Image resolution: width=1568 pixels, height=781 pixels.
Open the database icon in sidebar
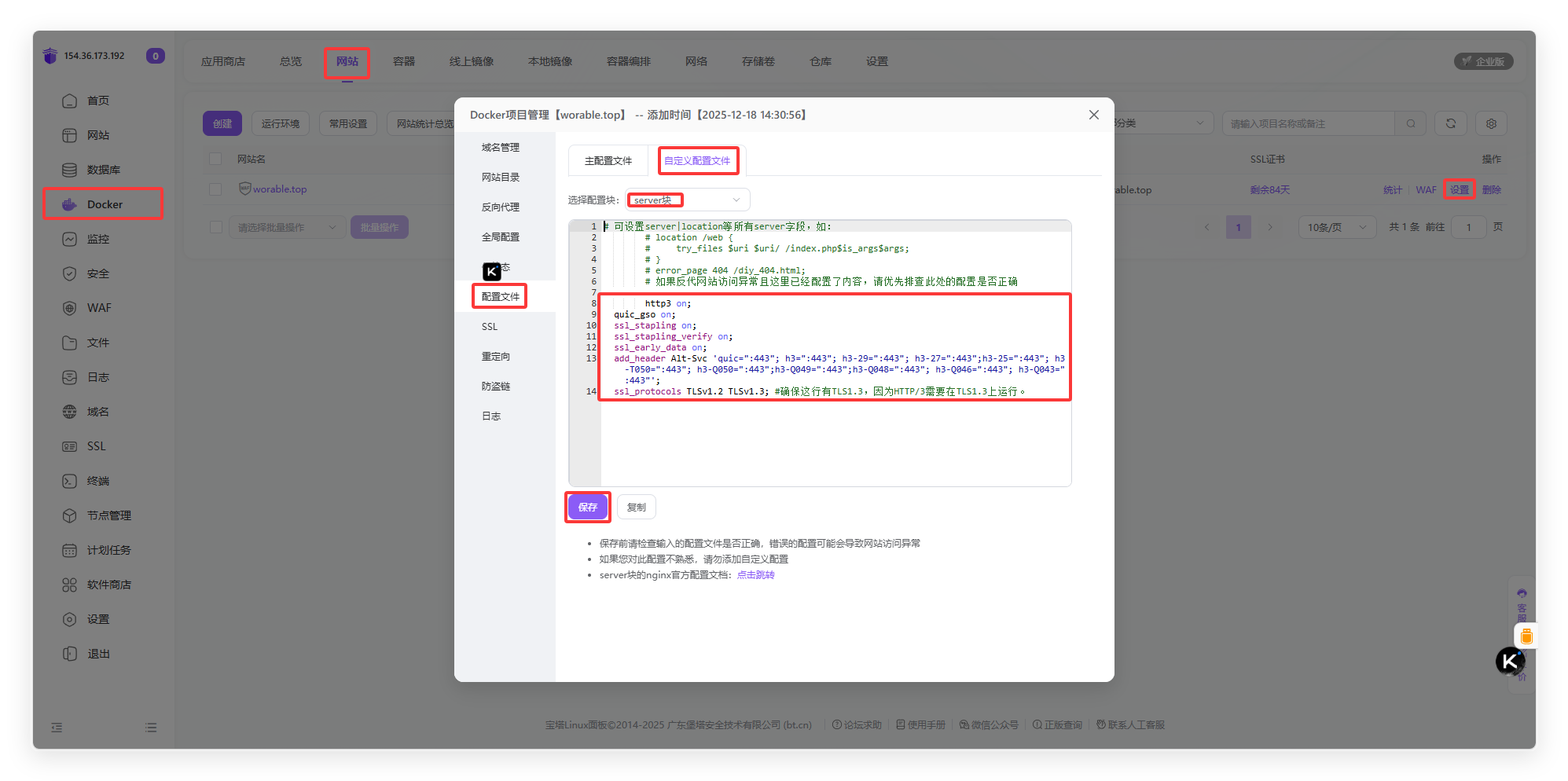[x=70, y=170]
